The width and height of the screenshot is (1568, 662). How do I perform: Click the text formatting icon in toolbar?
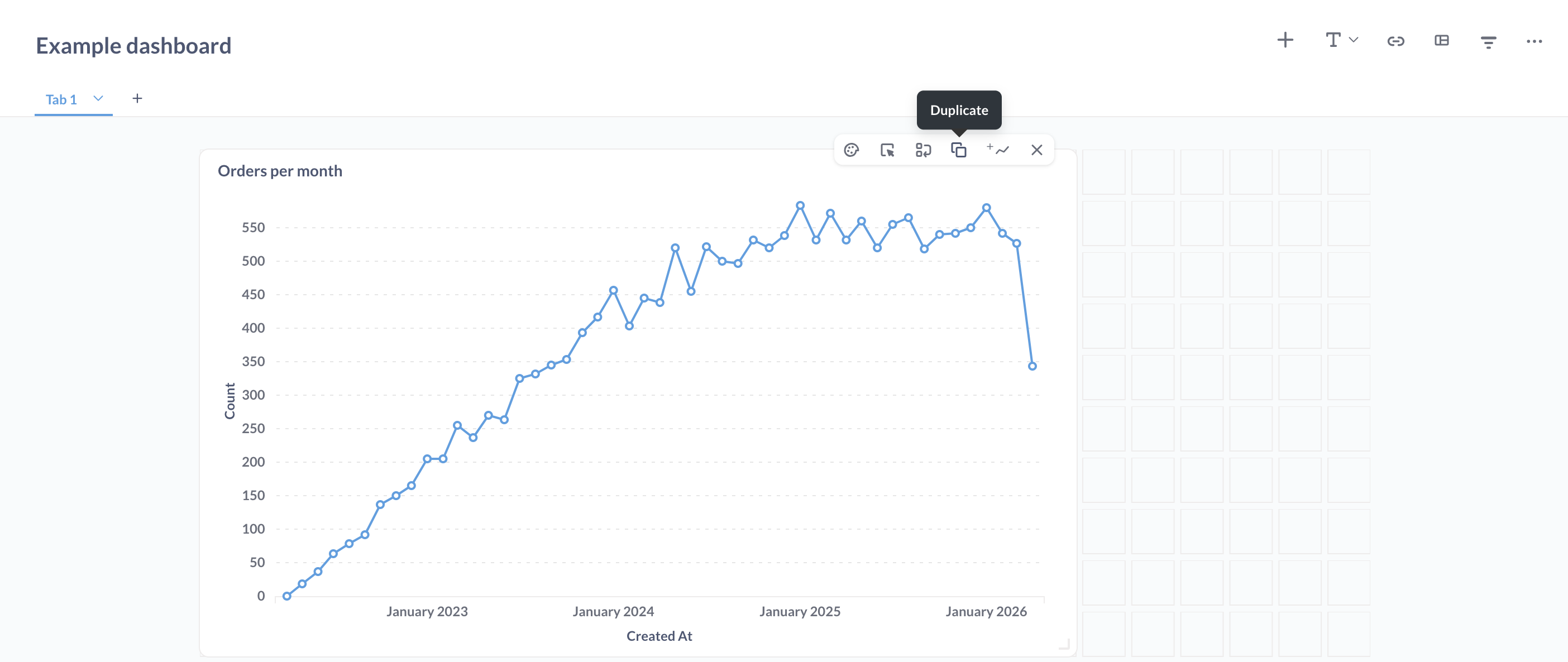coord(1338,41)
